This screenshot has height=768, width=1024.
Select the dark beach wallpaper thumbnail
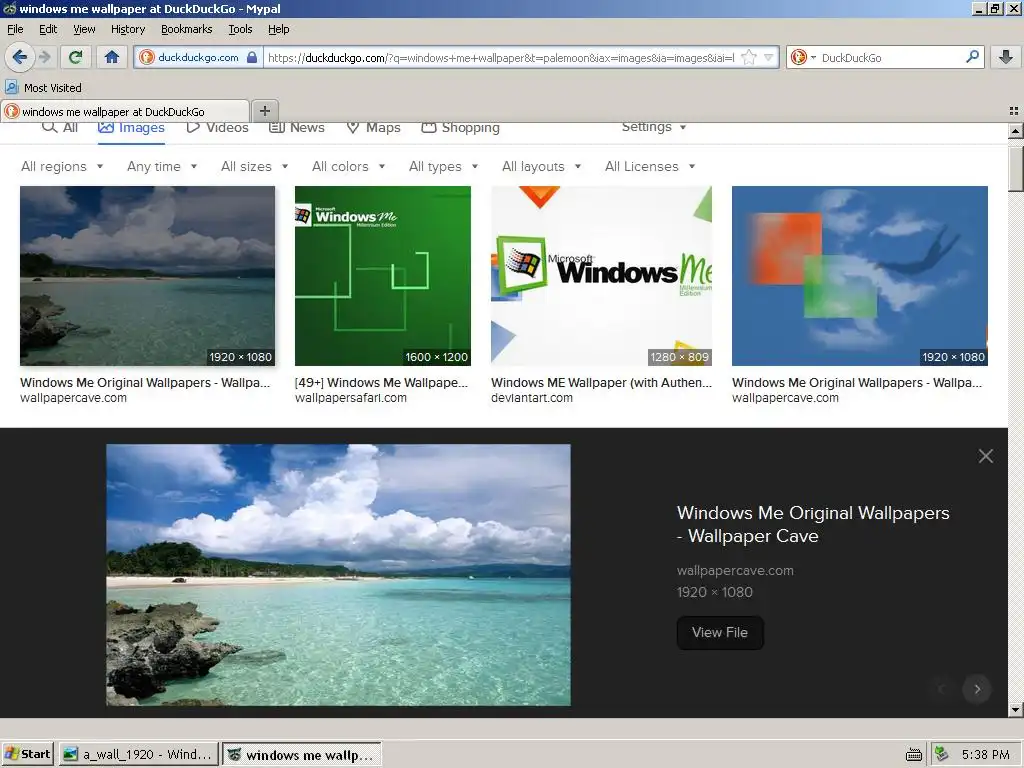coord(148,276)
